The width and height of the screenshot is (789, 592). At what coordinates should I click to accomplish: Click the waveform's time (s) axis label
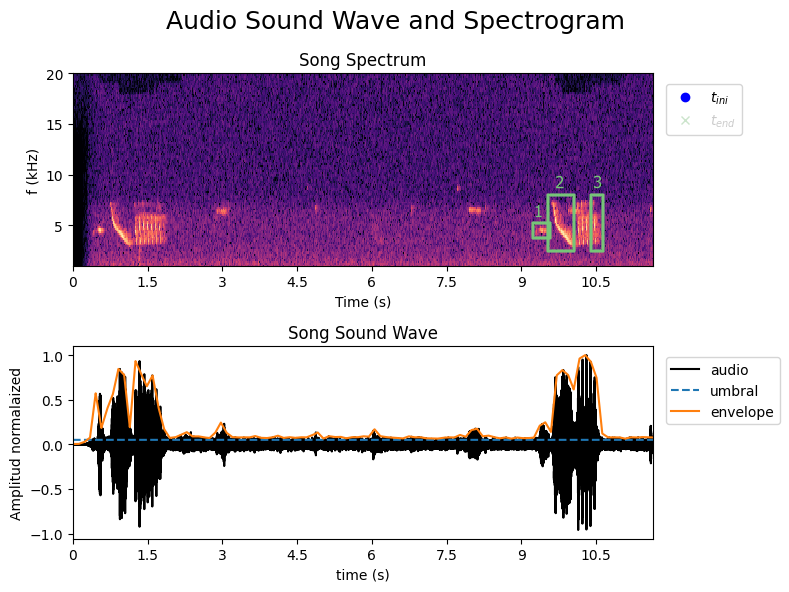[x=364, y=575]
